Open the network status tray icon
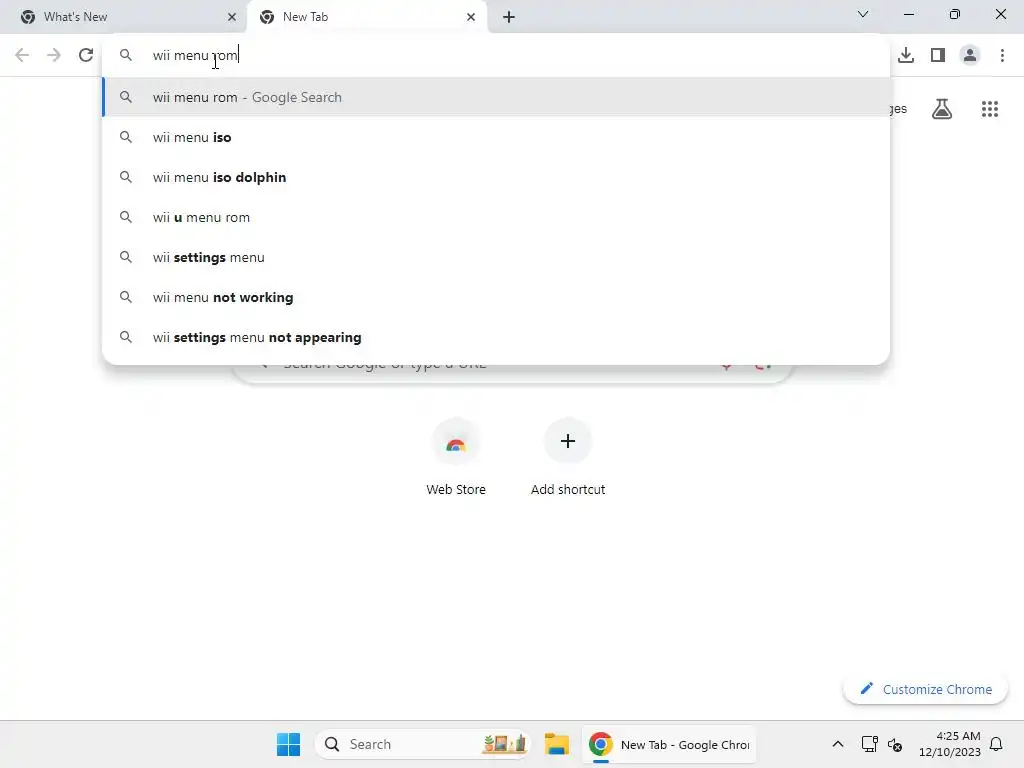 (869, 744)
